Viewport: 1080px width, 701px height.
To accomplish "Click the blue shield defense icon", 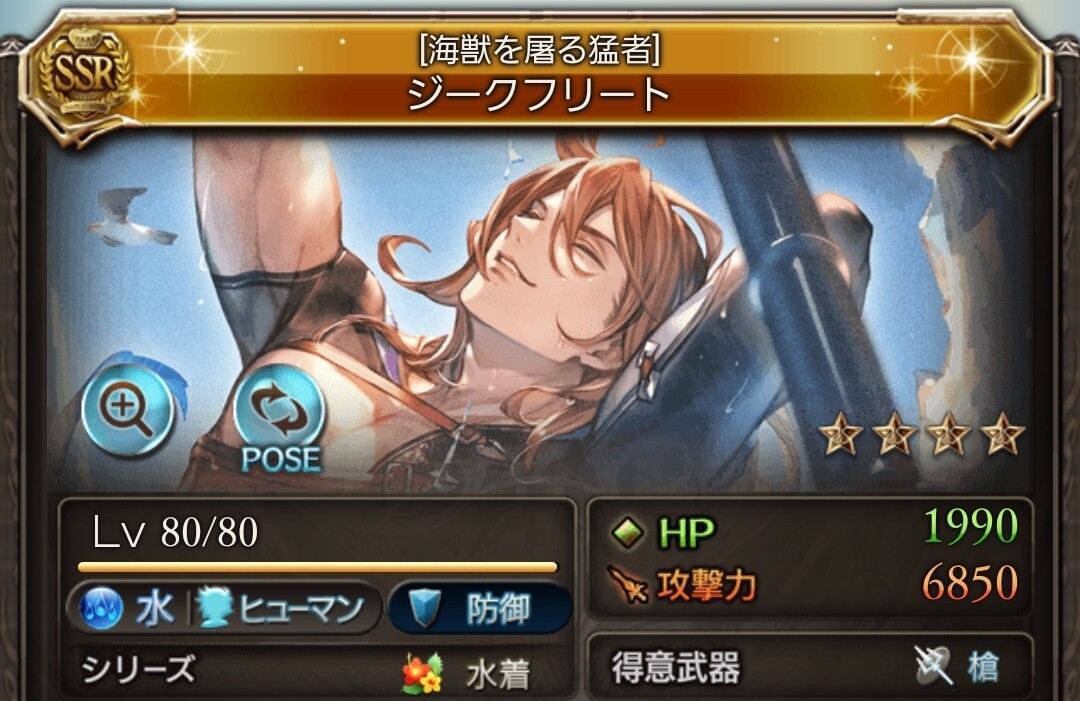I will [x=424, y=607].
